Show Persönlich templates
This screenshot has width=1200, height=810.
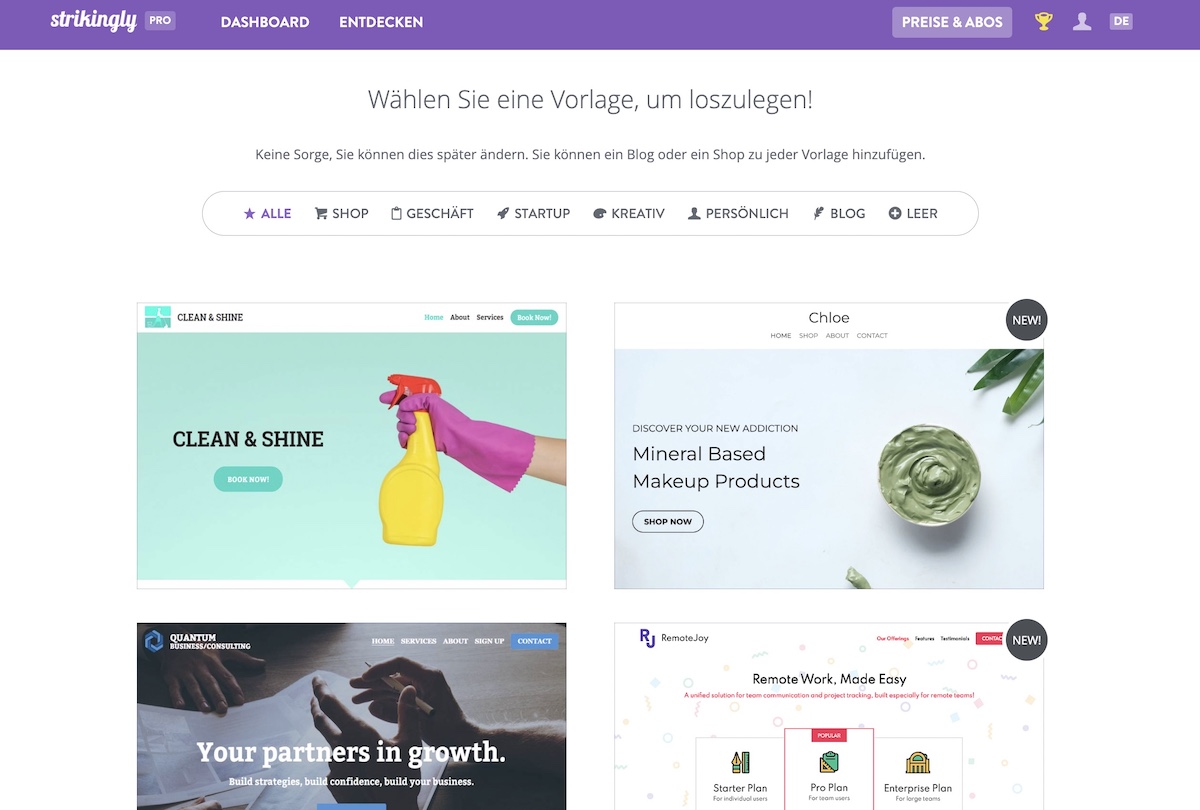(738, 213)
